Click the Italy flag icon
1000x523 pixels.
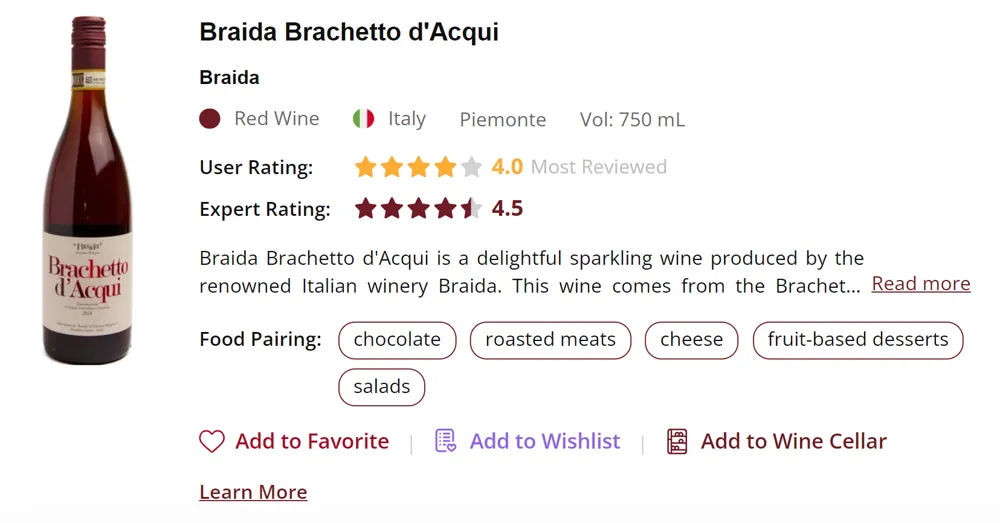[364, 119]
